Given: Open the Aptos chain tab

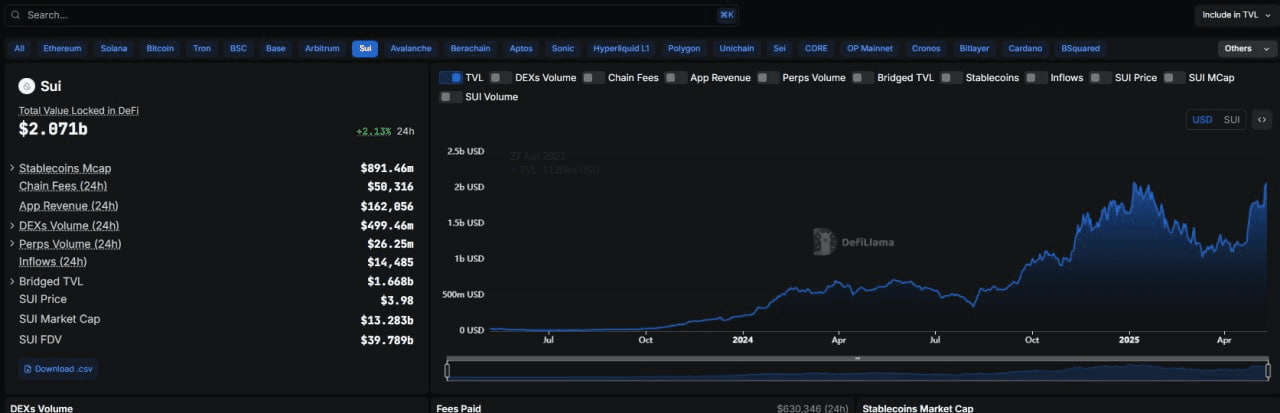Looking at the screenshot, I should click(521, 48).
